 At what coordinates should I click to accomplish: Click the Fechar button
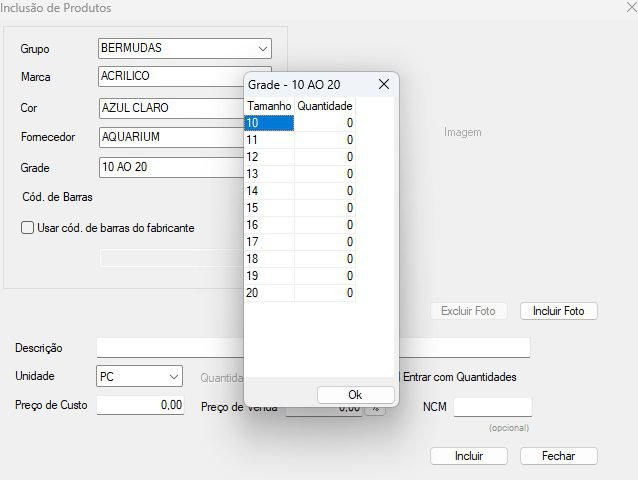pyautogui.click(x=558, y=456)
